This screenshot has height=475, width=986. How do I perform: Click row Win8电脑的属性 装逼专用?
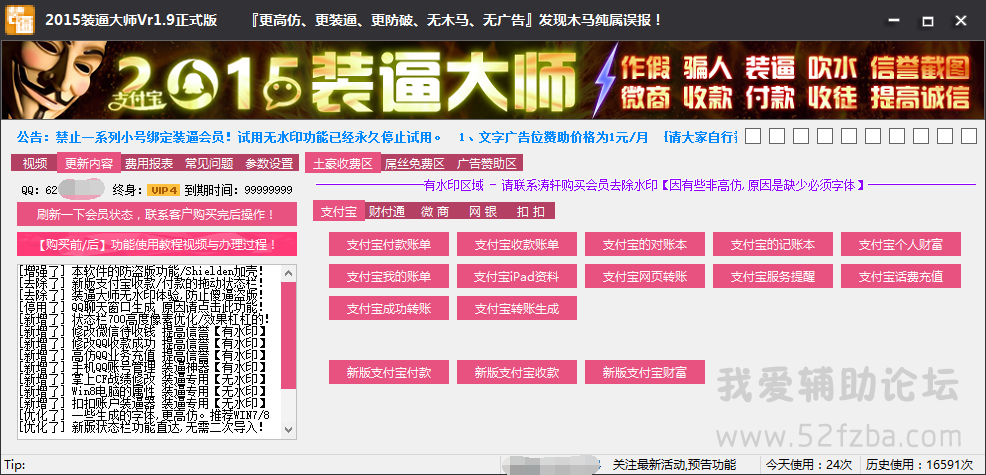coord(143,391)
